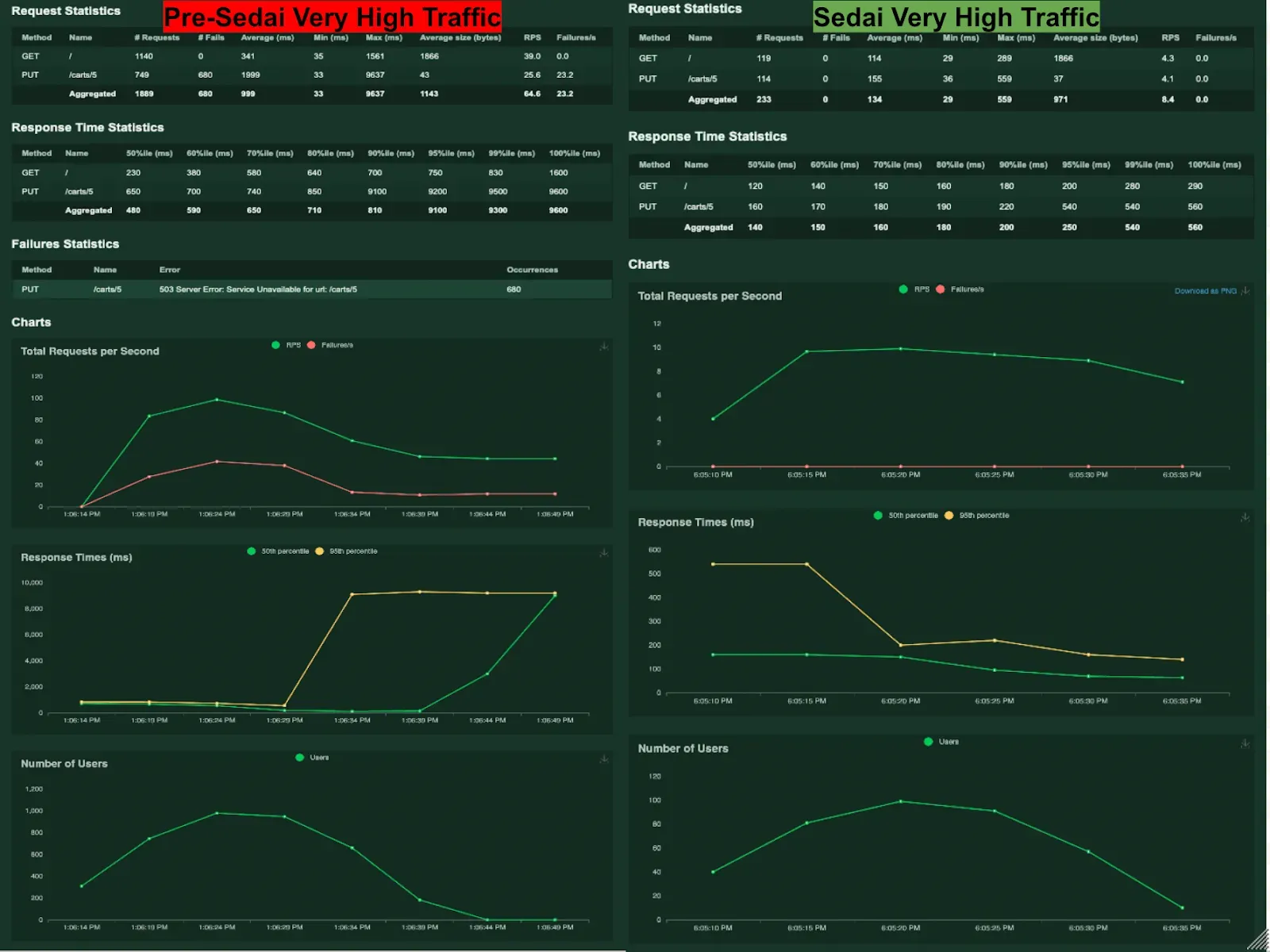Click Pre-Sedai PUT average '1999' ms
Image resolution: width=1270 pixels, height=952 pixels.
[x=250, y=75]
